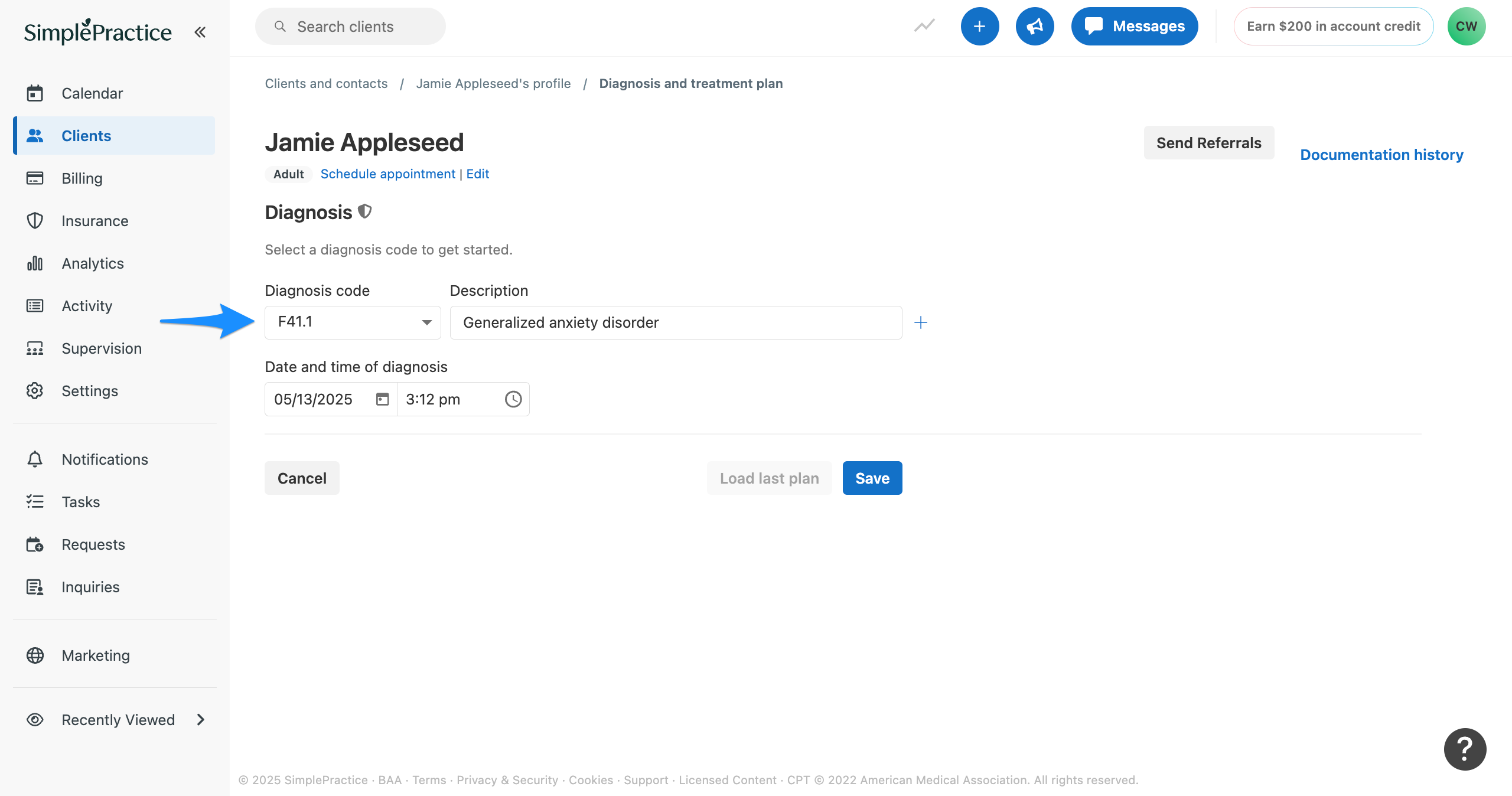Go to the Clients section
The height and width of the screenshot is (796, 1512).
114,136
